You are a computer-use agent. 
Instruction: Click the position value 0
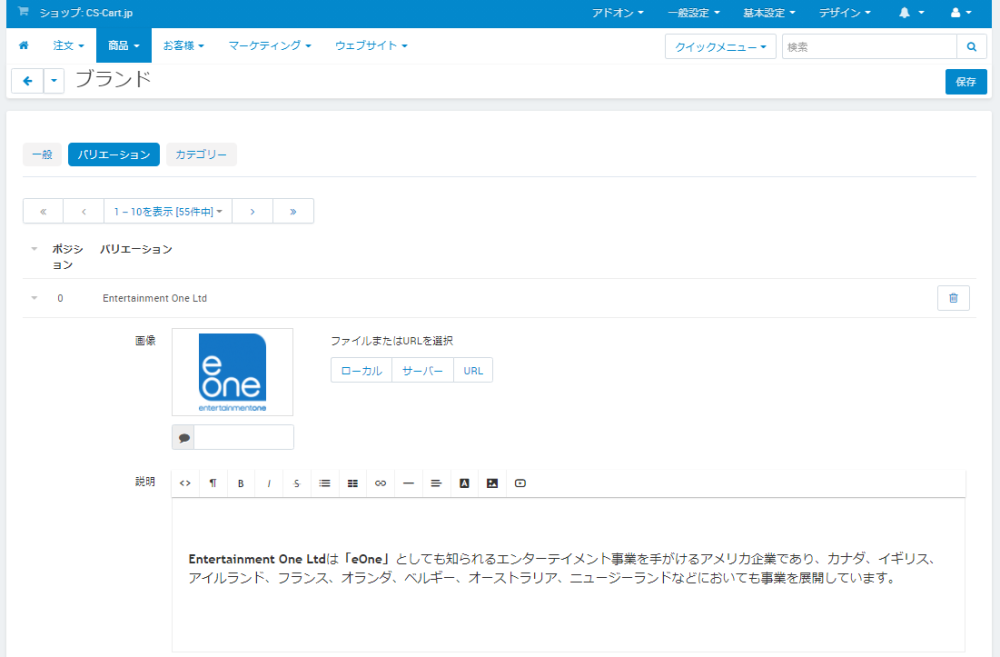coord(61,298)
